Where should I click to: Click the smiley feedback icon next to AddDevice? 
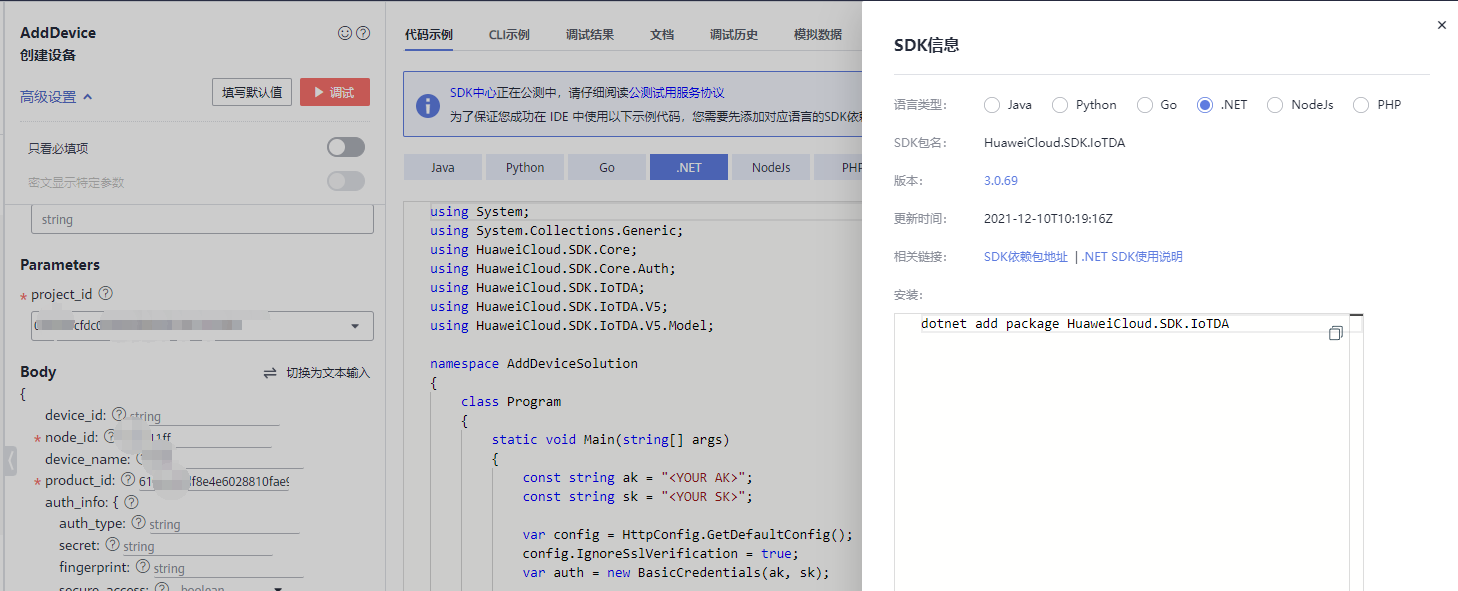click(345, 33)
